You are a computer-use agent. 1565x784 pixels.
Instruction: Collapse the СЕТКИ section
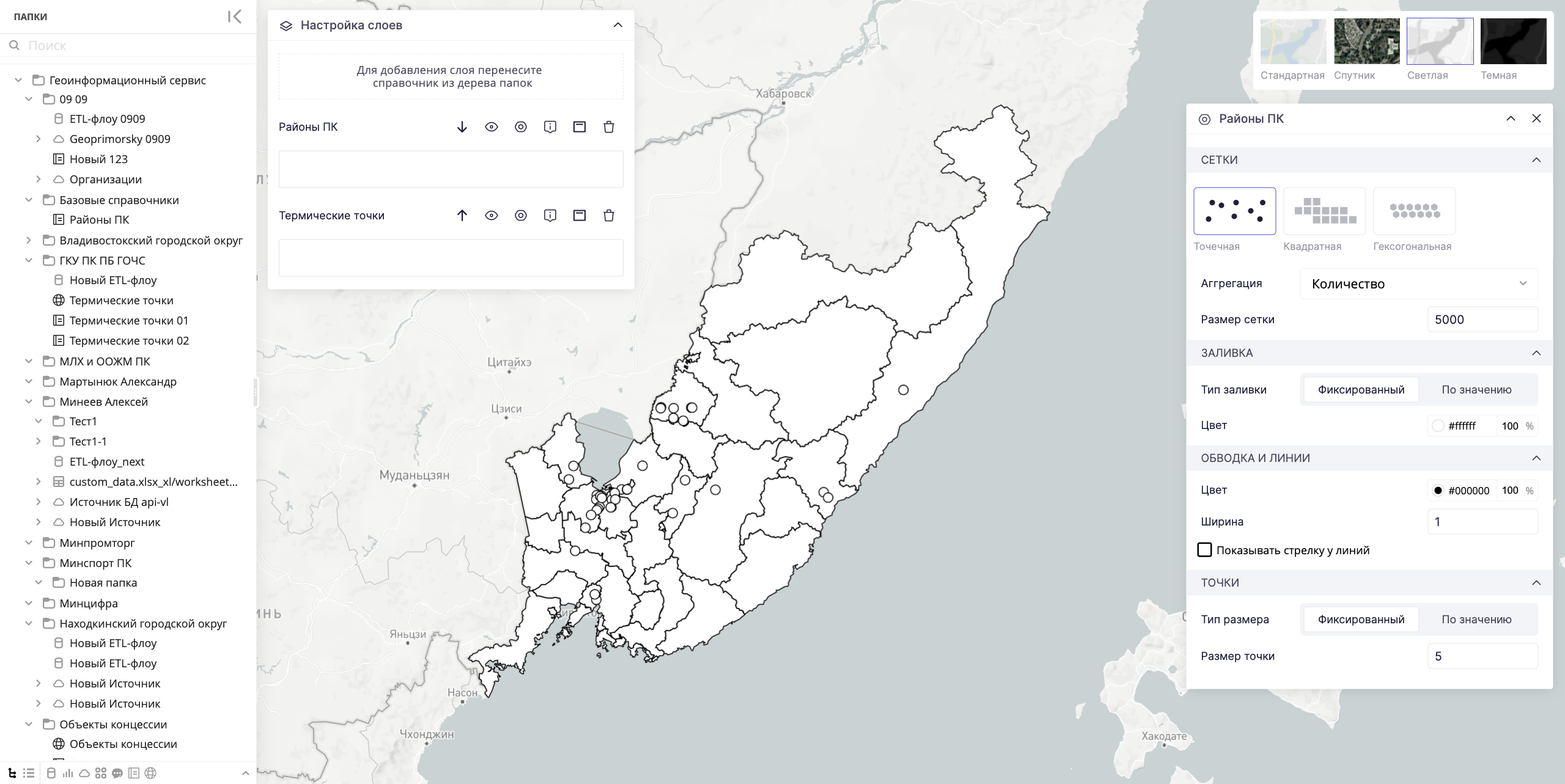[1536, 160]
